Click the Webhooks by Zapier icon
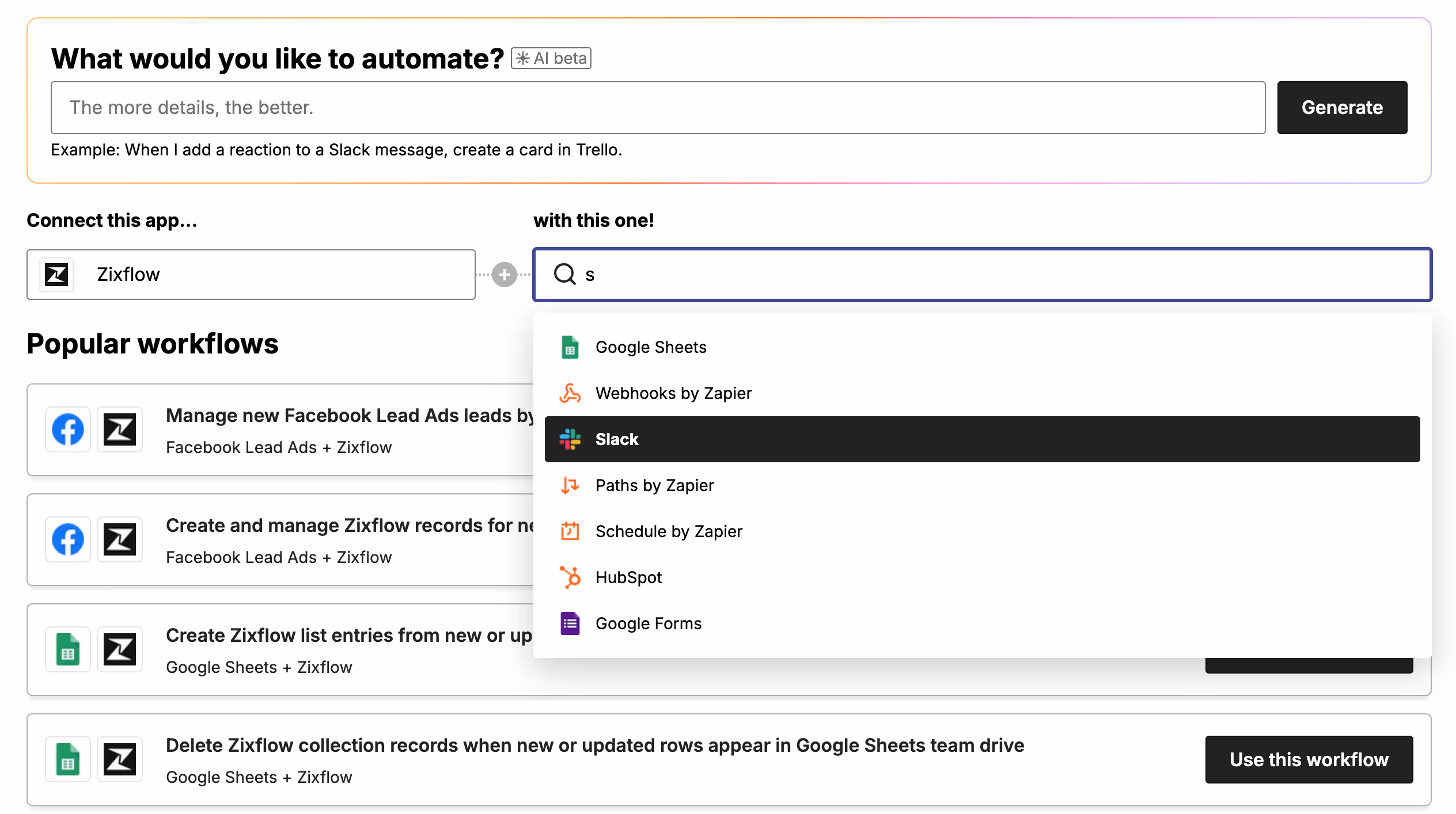This screenshot has height=814, width=1456. click(570, 393)
